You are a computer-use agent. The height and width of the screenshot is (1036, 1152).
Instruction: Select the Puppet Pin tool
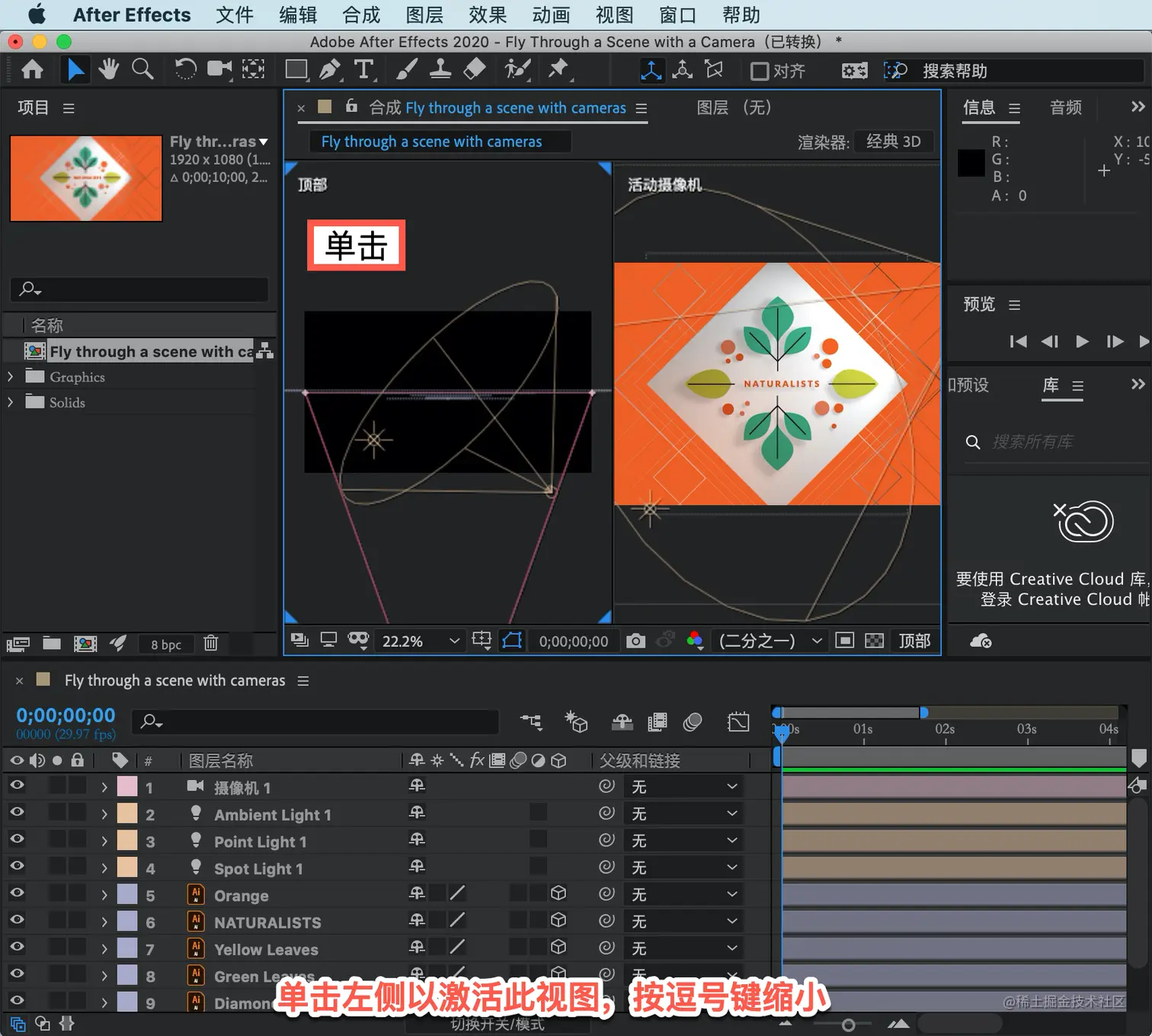(558, 70)
